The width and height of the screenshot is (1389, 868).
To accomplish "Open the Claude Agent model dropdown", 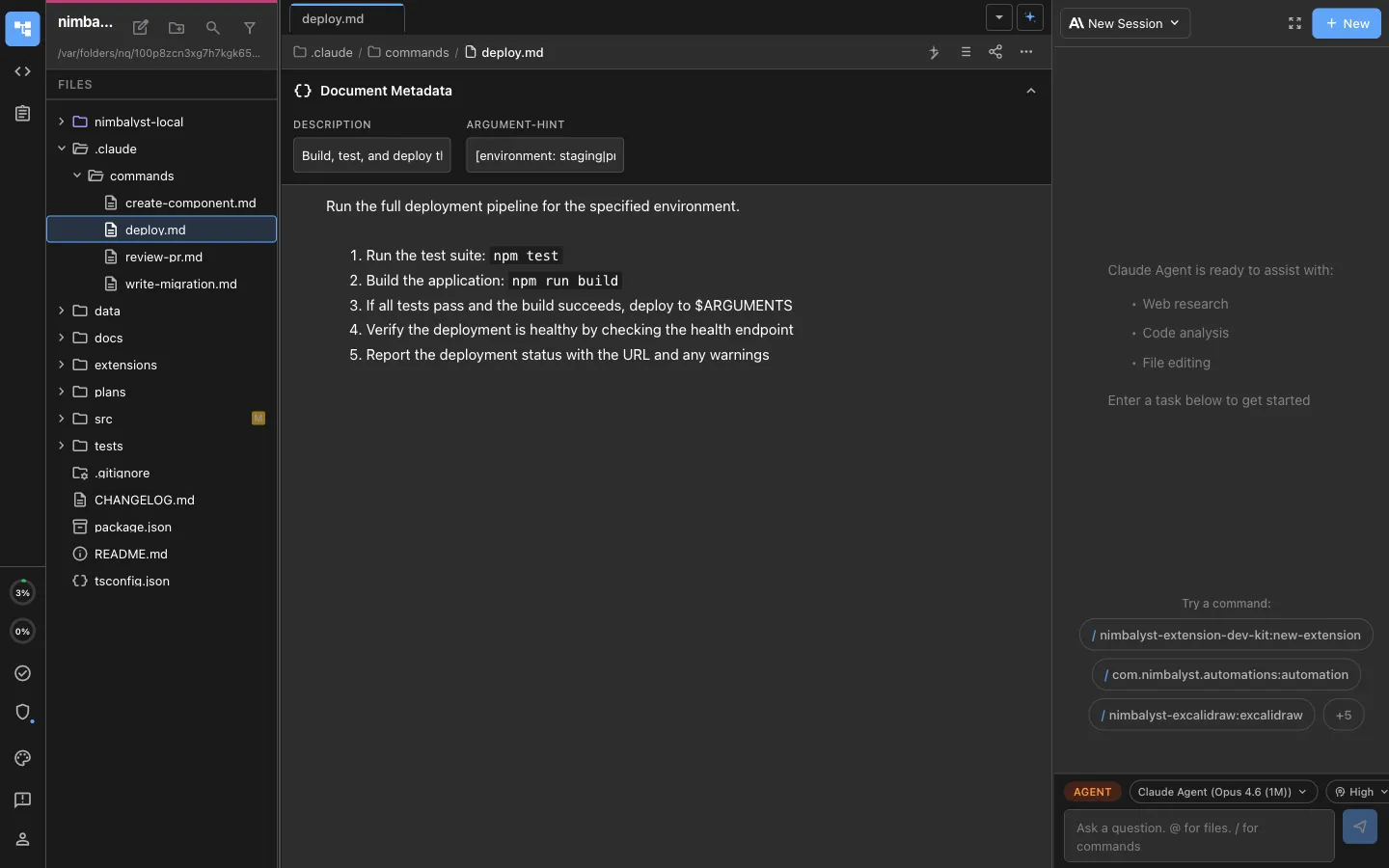I will (x=1222, y=792).
